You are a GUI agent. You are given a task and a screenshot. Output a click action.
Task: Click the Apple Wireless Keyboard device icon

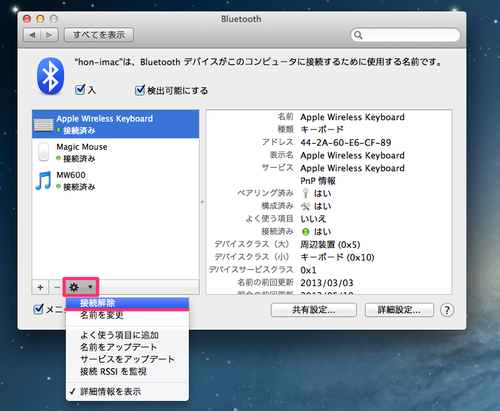[44, 125]
